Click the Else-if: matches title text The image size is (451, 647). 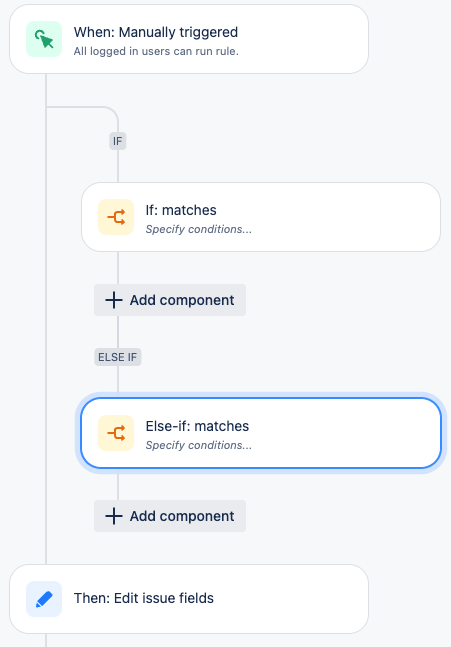tap(197, 426)
